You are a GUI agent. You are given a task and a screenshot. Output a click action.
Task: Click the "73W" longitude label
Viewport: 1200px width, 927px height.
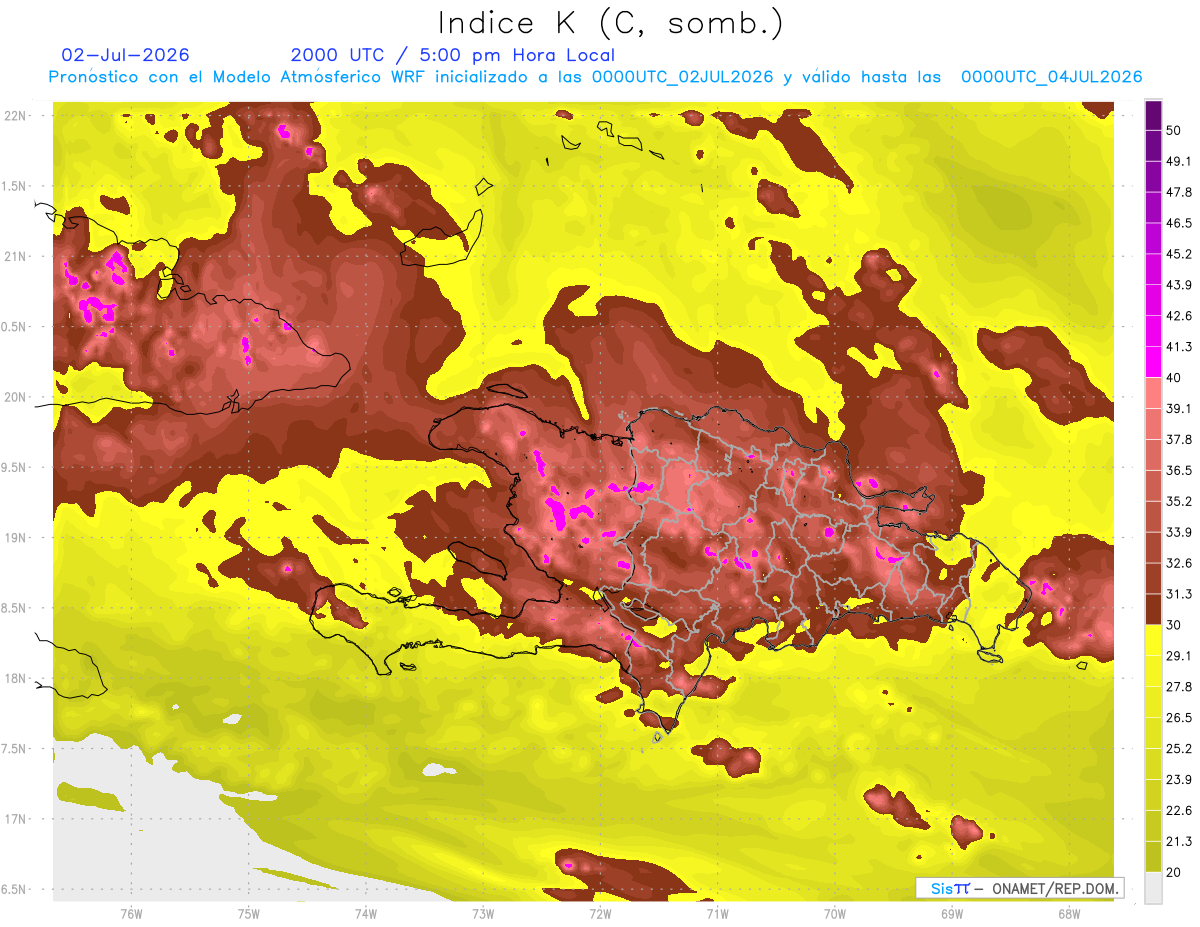(483, 913)
